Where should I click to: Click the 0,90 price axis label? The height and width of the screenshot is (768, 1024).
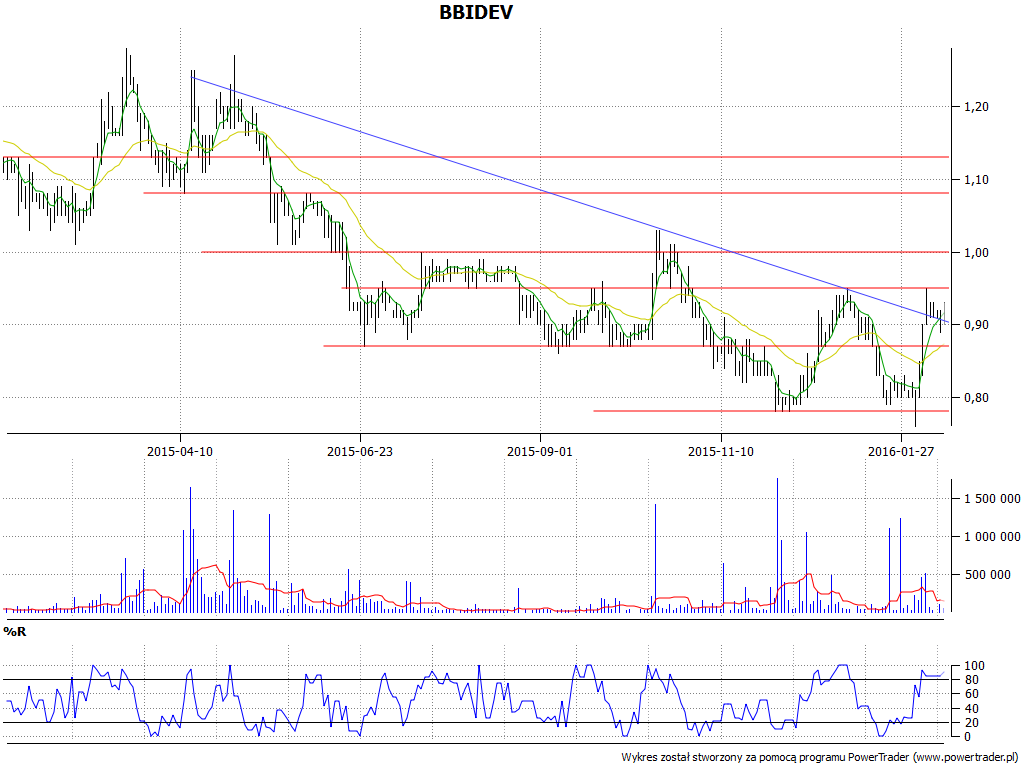[976, 325]
